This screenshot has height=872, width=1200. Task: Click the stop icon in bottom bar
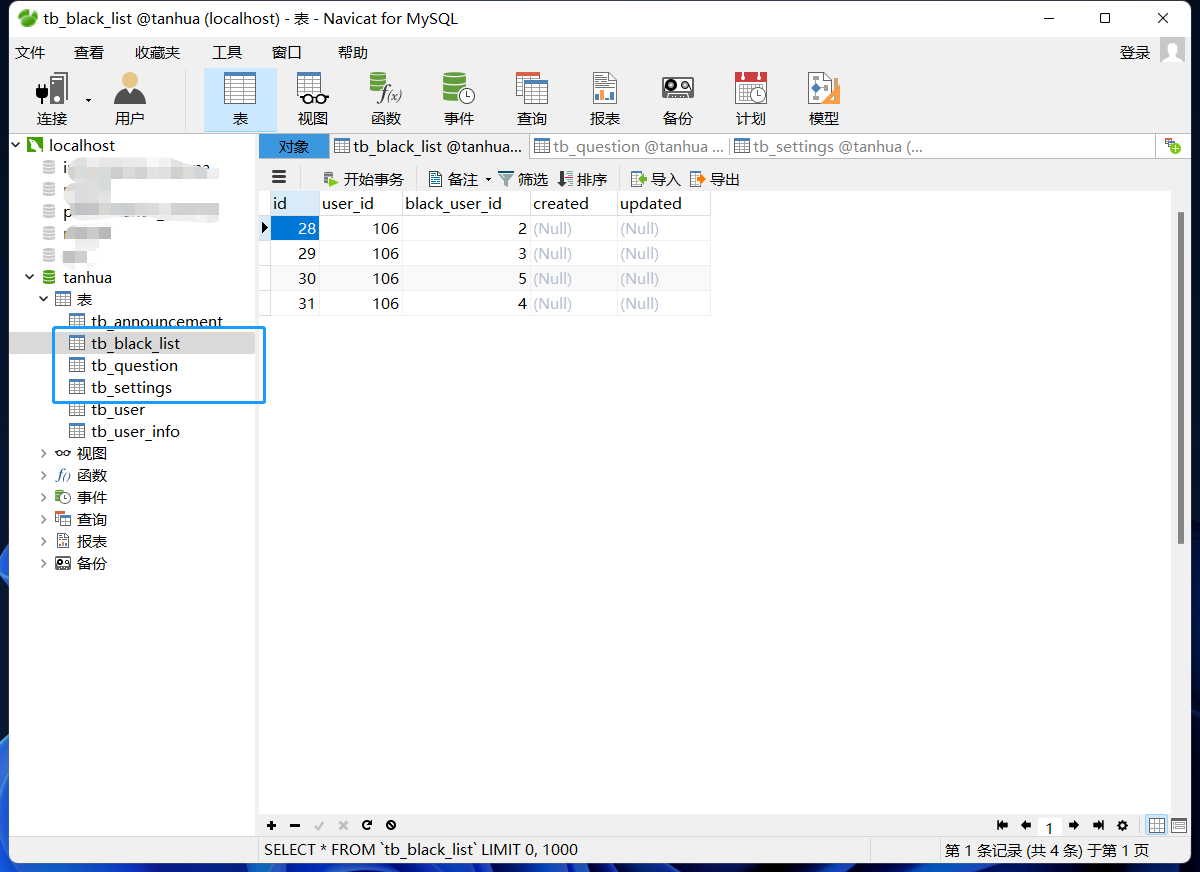(x=391, y=825)
